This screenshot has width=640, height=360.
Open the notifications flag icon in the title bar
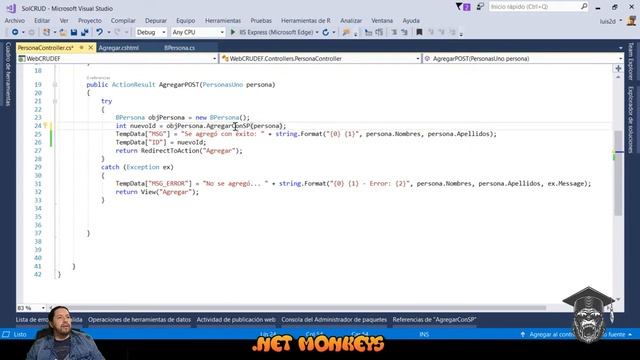tap(463, 7)
